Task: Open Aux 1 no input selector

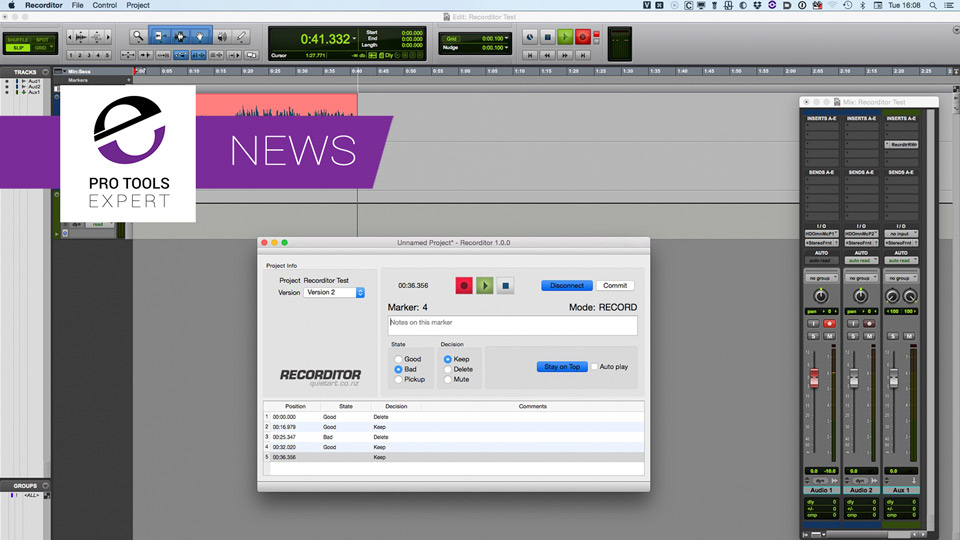Action: pyautogui.click(x=901, y=234)
